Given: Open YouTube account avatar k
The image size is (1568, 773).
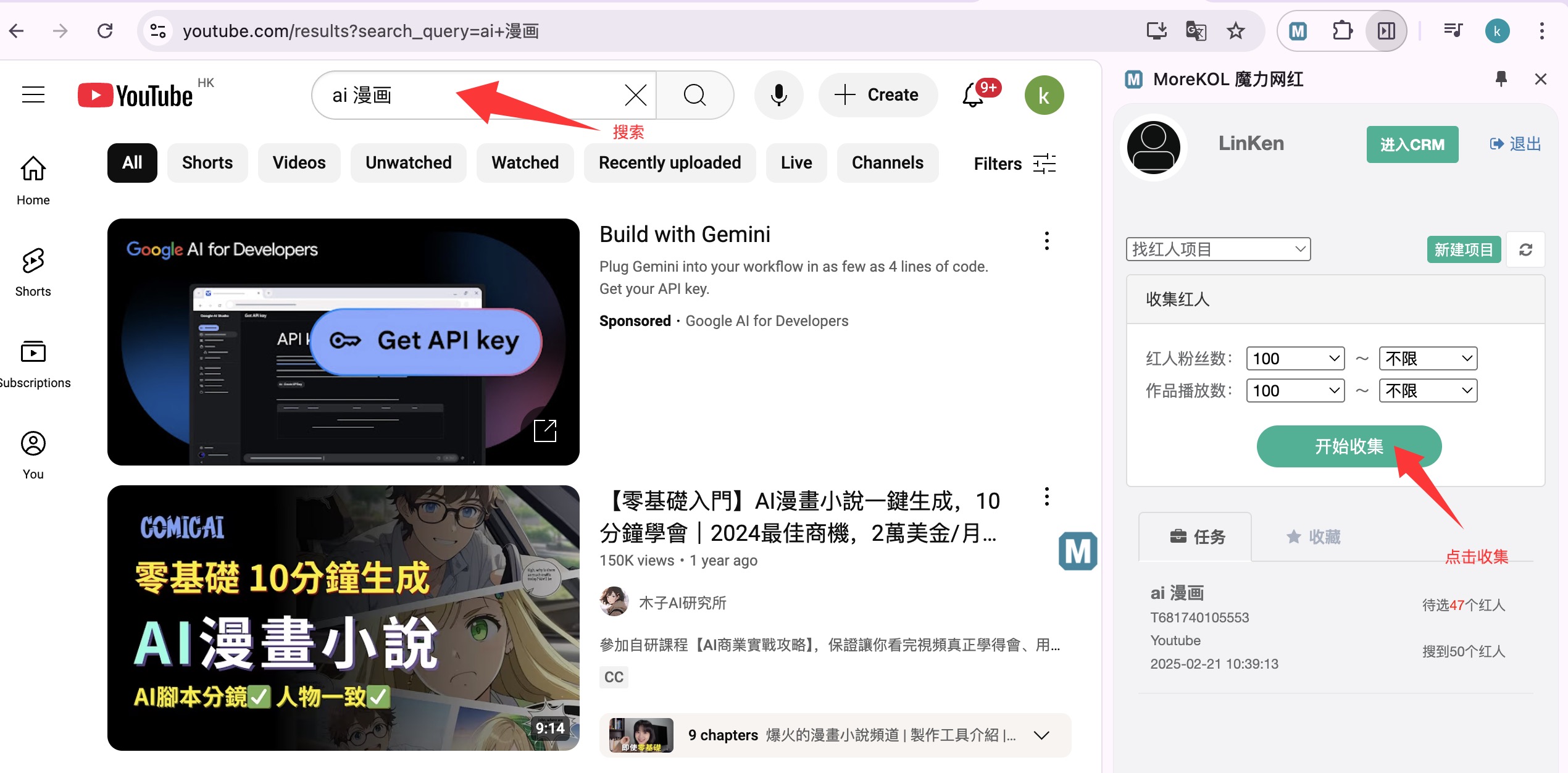Looking at the screenshot, I should coord(1044,95).
